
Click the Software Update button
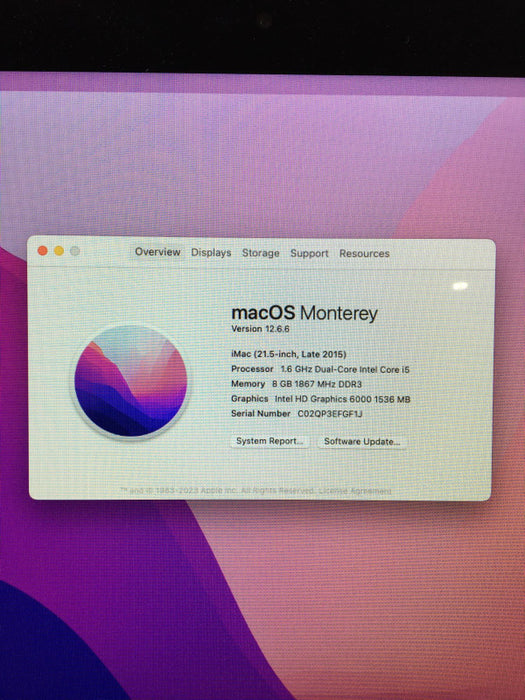tap(362, 442)
